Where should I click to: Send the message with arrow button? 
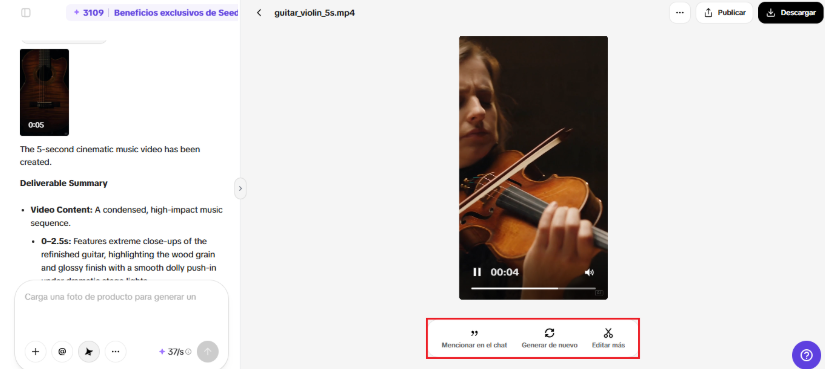[x=207, y=352]
